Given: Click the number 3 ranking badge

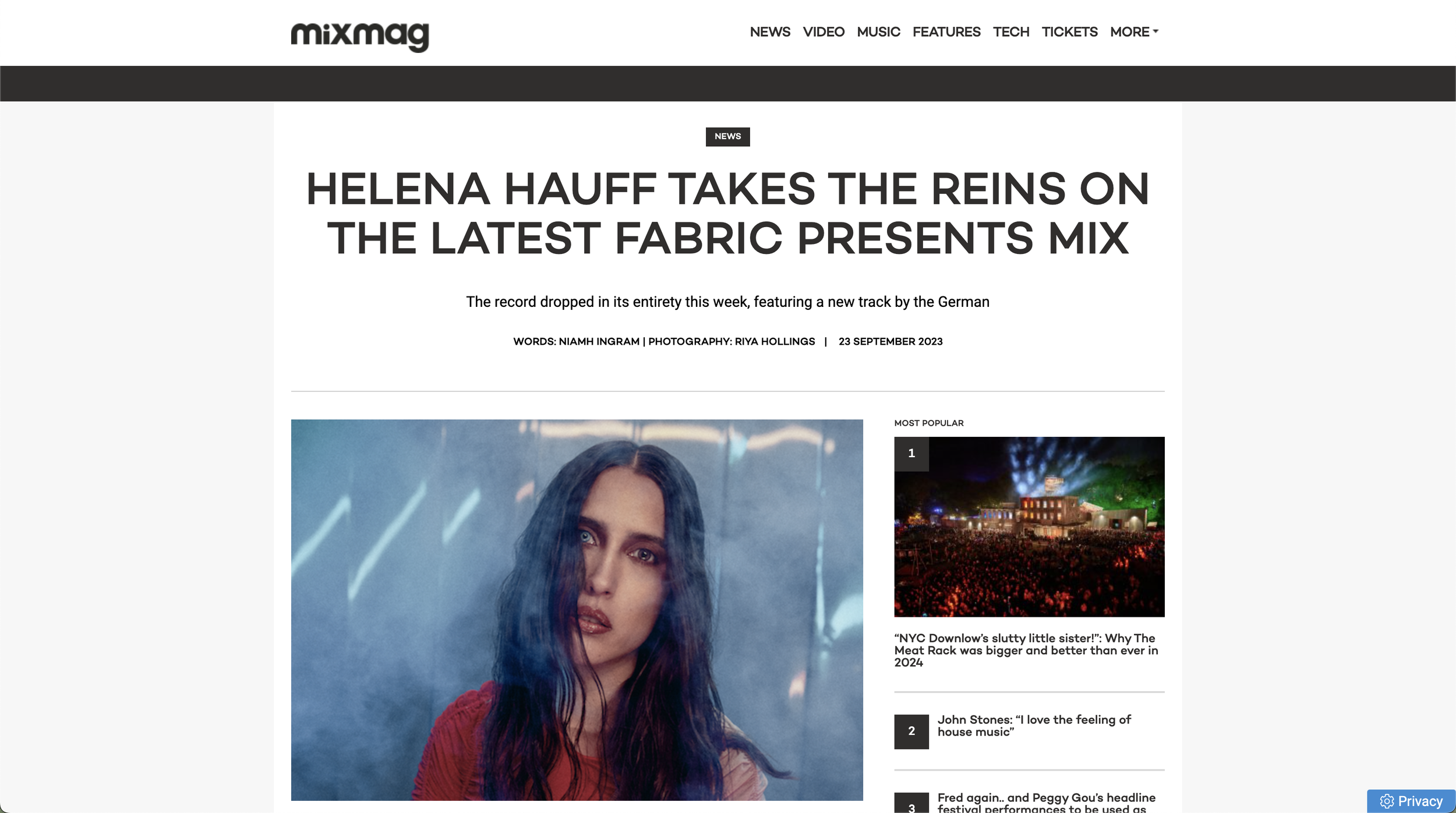Looking at the screenshot, I should 911,803.
